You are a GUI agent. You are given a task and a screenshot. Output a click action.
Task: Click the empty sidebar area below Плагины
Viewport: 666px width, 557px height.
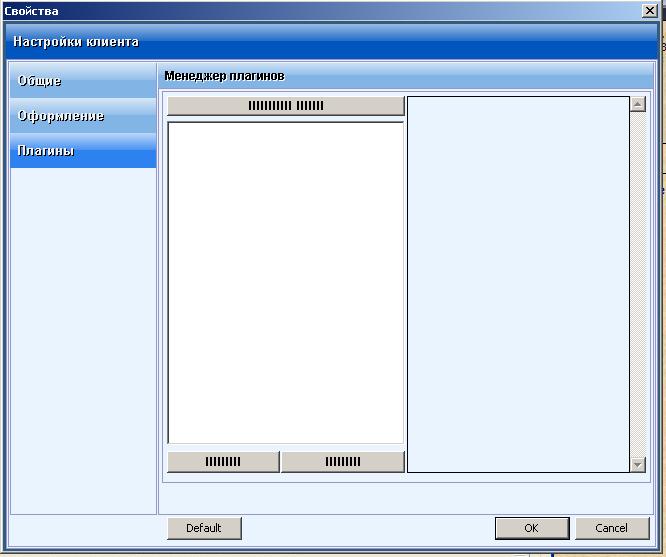82,340
